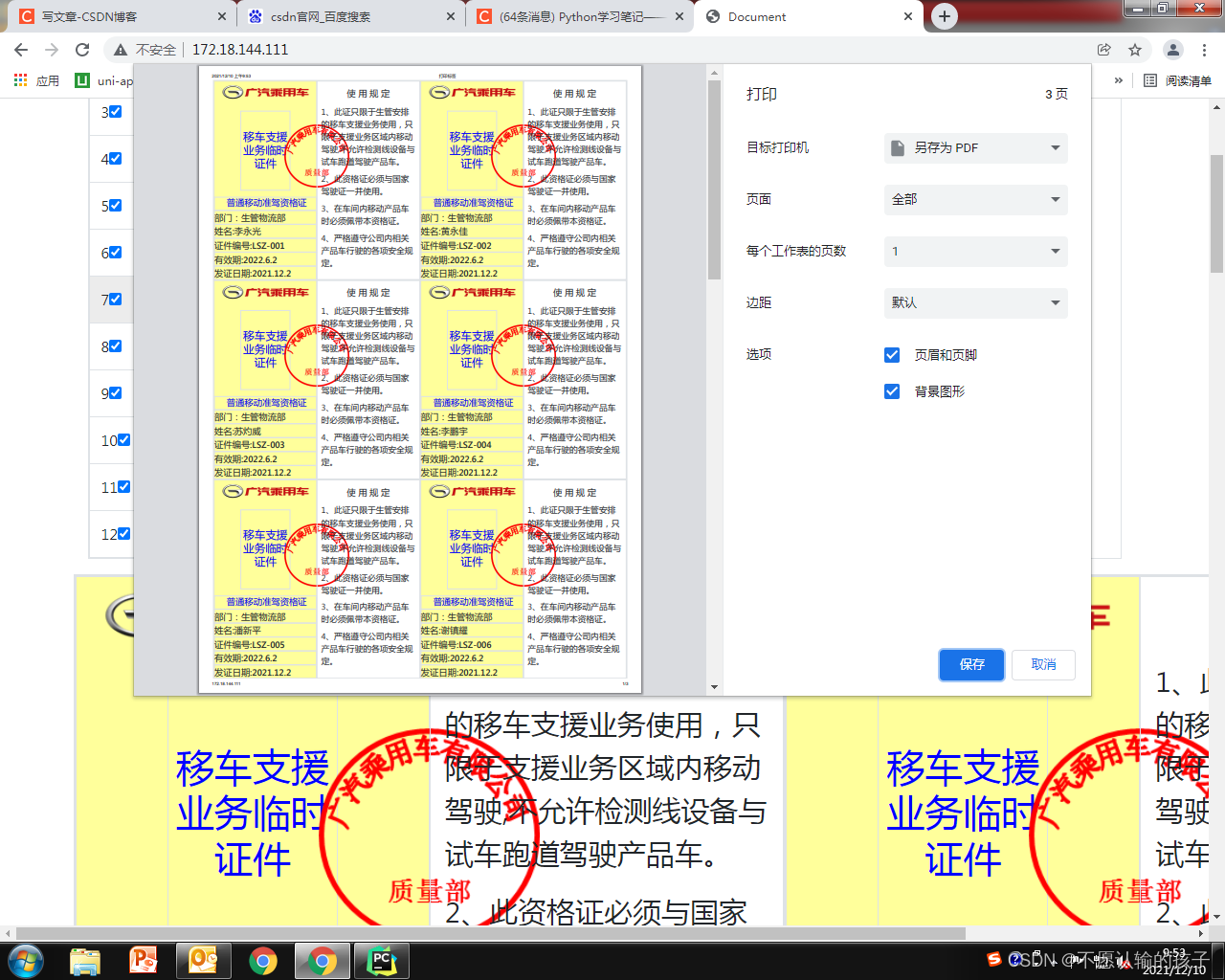This screenshot has width=1225, height=980.
Task: Open the Chrome profile avatar
Action: pyautogui.click(x=1172, y=50)
